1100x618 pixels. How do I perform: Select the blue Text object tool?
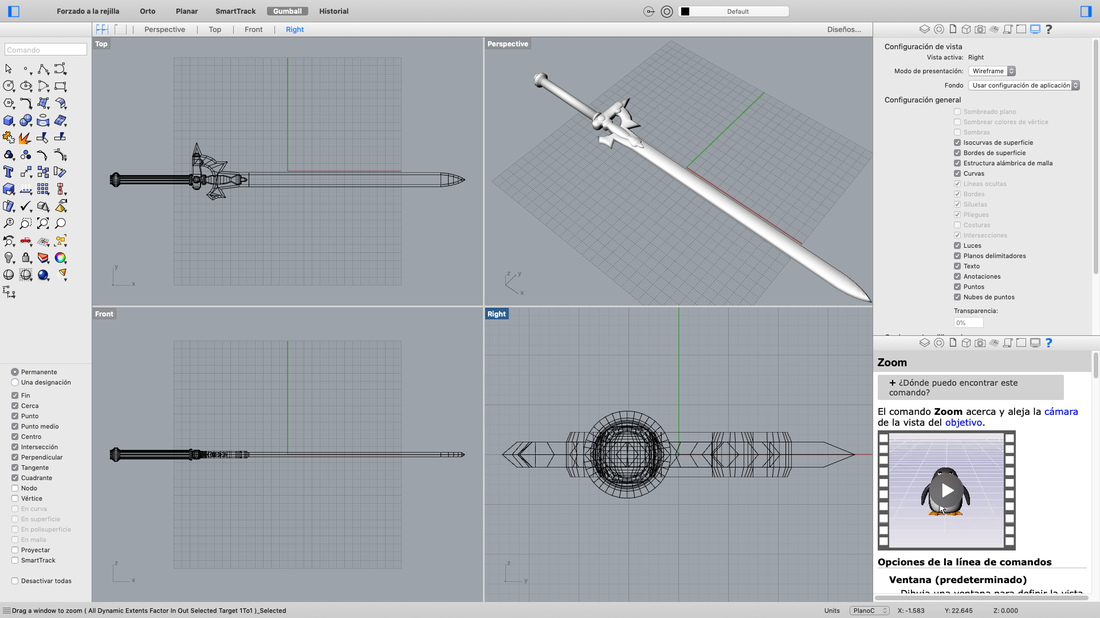click(8, 172)
